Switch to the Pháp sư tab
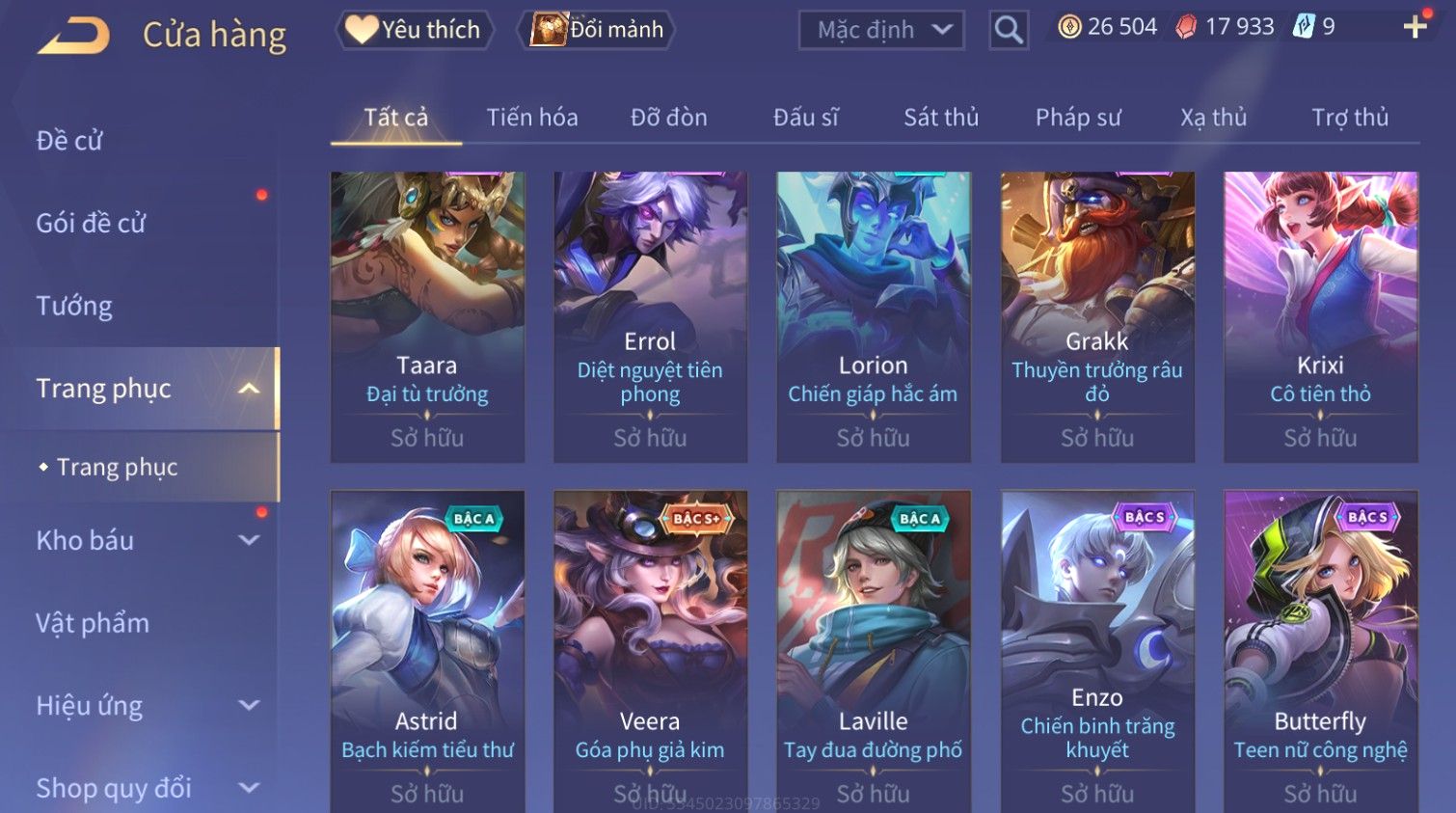 click(x=1078, y=118)
